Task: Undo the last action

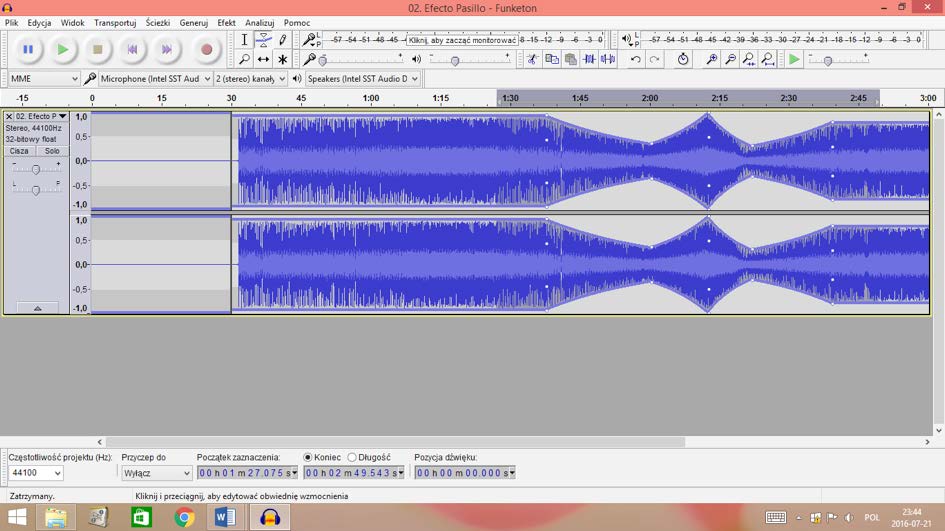Action: point(635,59)
